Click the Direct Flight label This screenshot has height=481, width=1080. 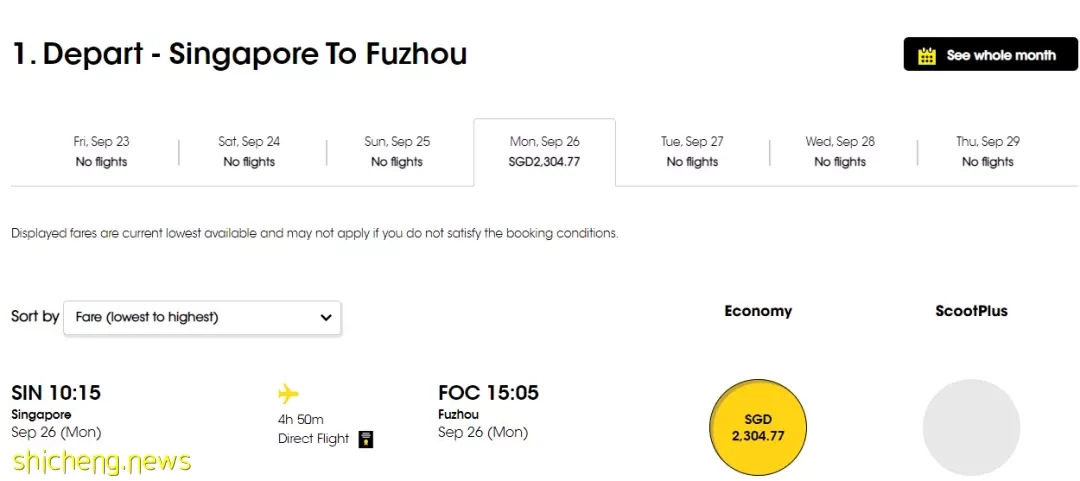click(x=313, y=439)
